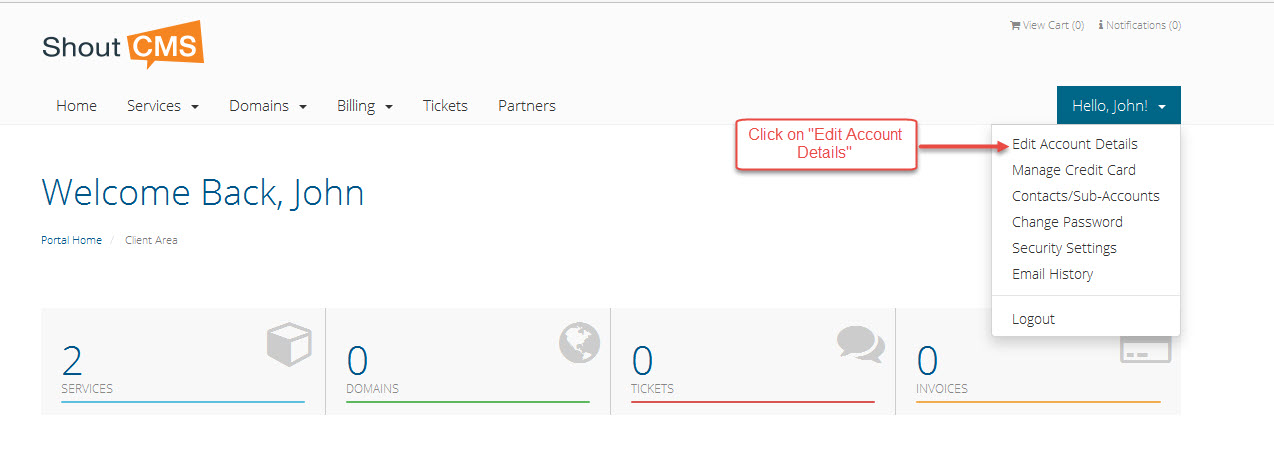Select Edit Account Details from menu
Image resolution: width=1274 pixels, height=465 pixels.
(1074, 145)
